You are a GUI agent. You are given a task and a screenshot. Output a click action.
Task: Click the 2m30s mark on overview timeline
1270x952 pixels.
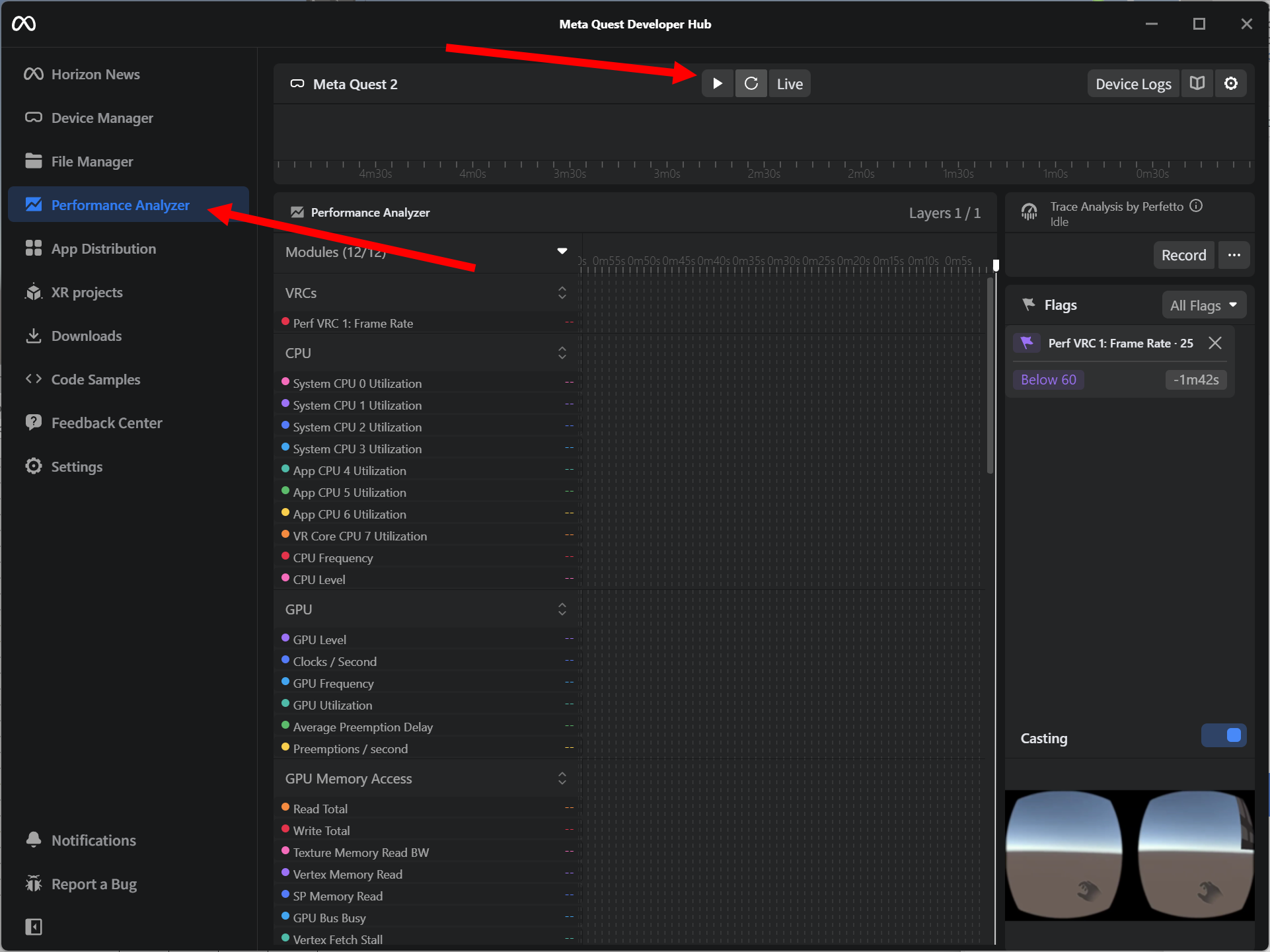pyautogui.click(x=764, y=174)
